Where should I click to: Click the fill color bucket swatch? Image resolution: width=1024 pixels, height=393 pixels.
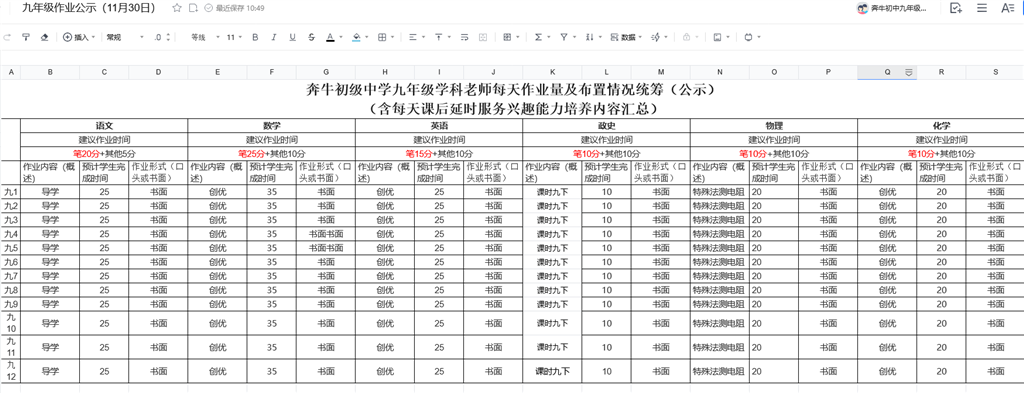(357, 37)
